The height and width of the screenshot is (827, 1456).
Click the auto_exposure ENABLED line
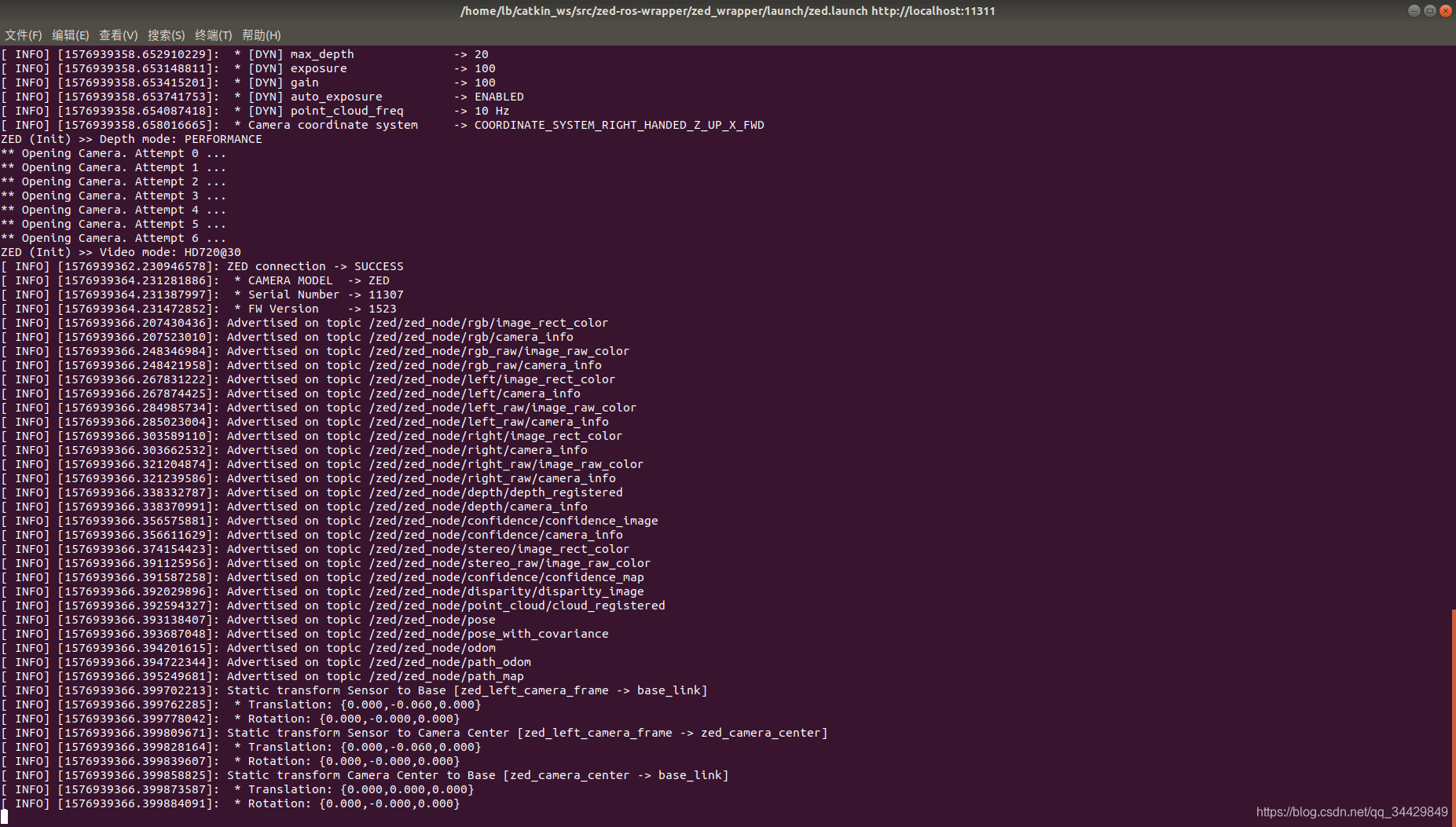coord(262,97)
